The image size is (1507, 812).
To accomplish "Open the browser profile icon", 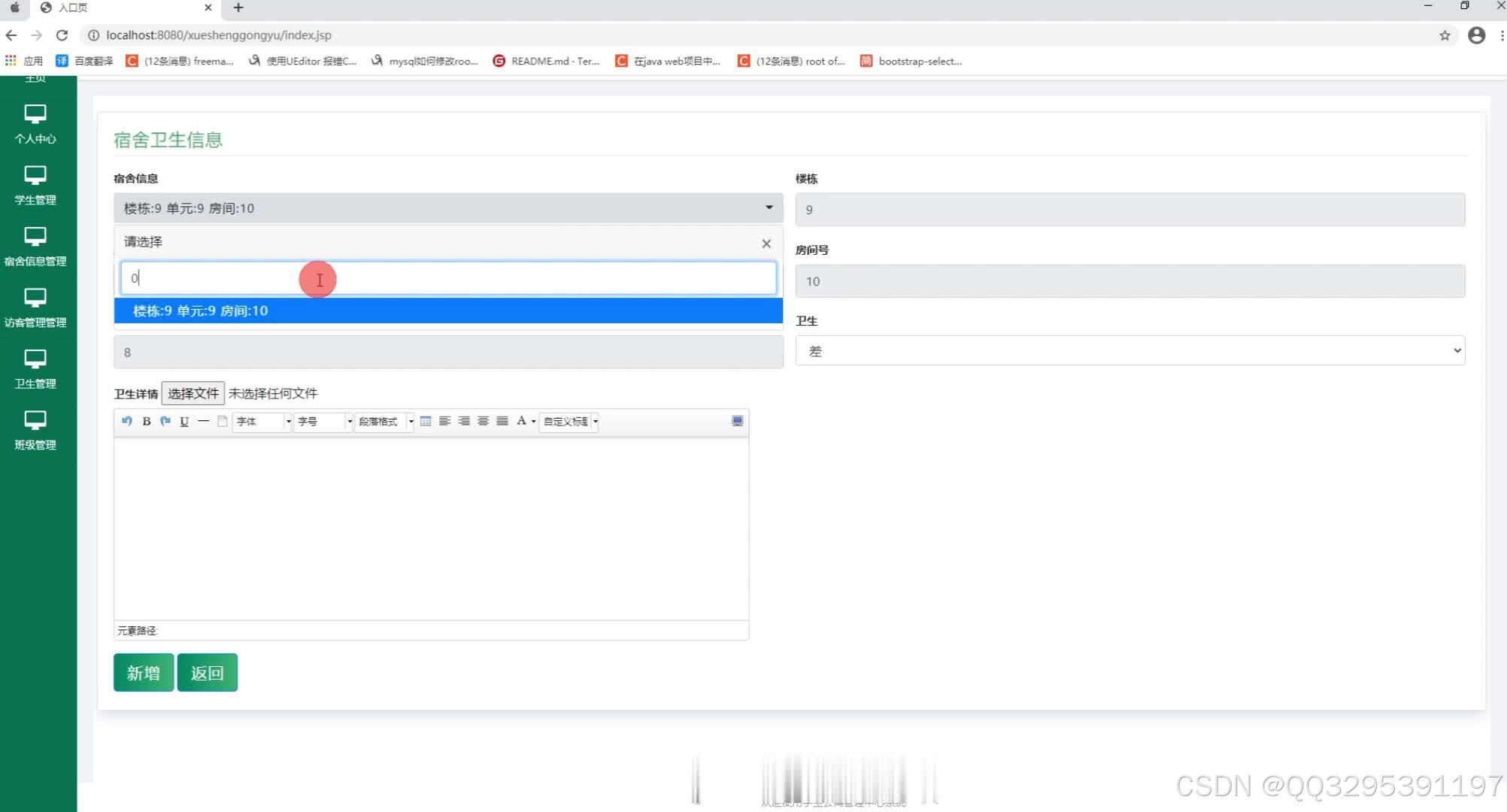I will 1476,35.
